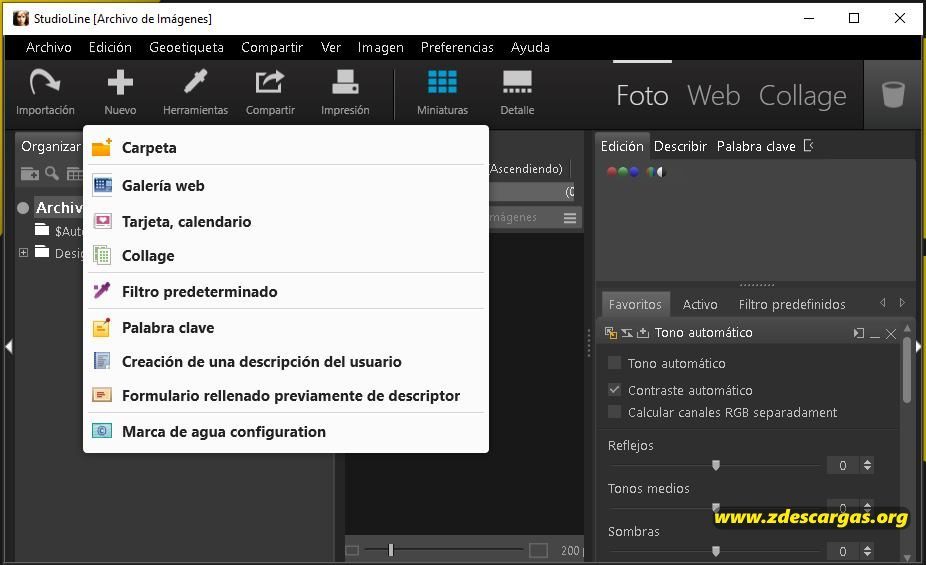This screenshot has width=926, height=565.
Task: Click the undock panel icon beside Palabra clave
Action: click(808, 145)
